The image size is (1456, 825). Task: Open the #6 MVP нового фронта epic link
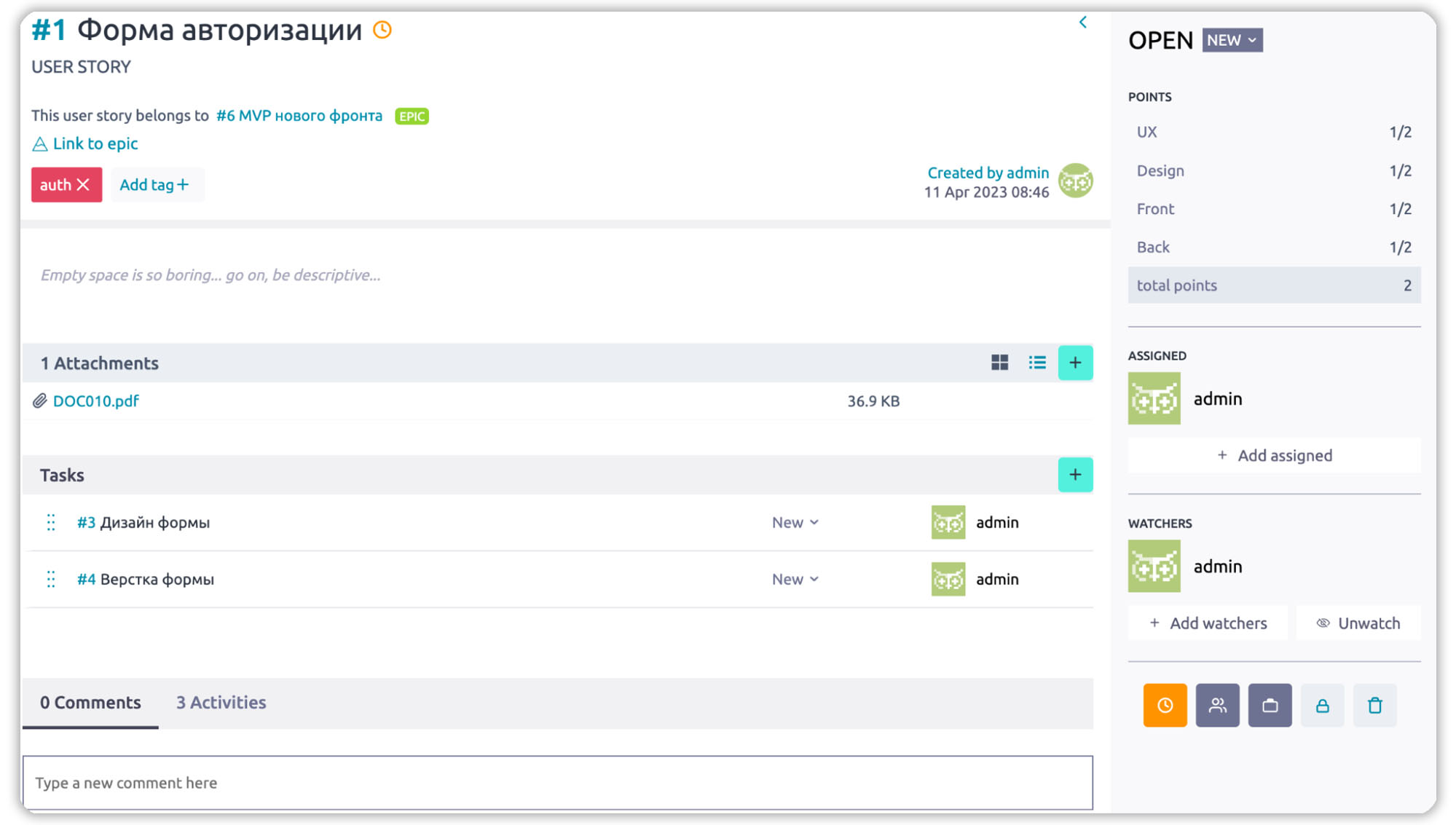coord(299,116)
